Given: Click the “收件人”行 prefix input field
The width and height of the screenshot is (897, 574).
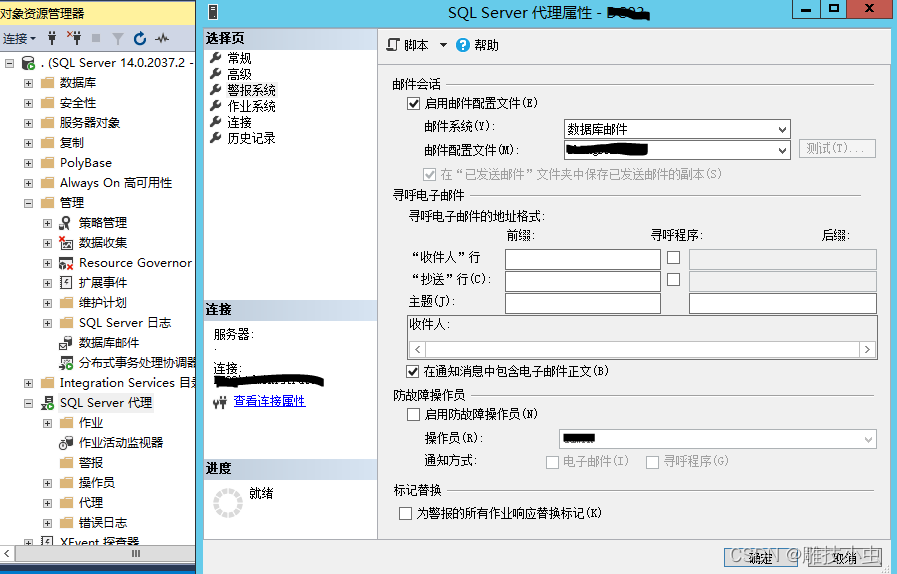Looking at the screenshot, I should [582, 259].
